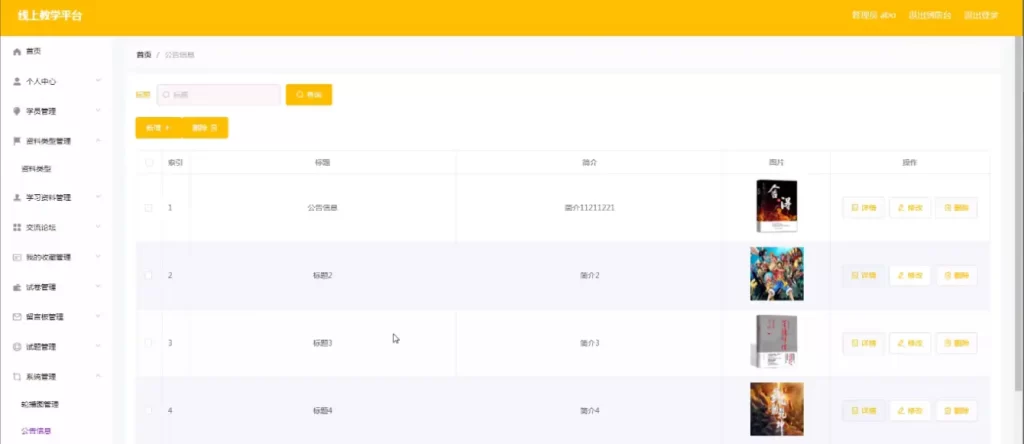Viewport: 1024px width, 444px height.
Task: Open the 轮播图管理 submenu item
Action: coord(40,404)
